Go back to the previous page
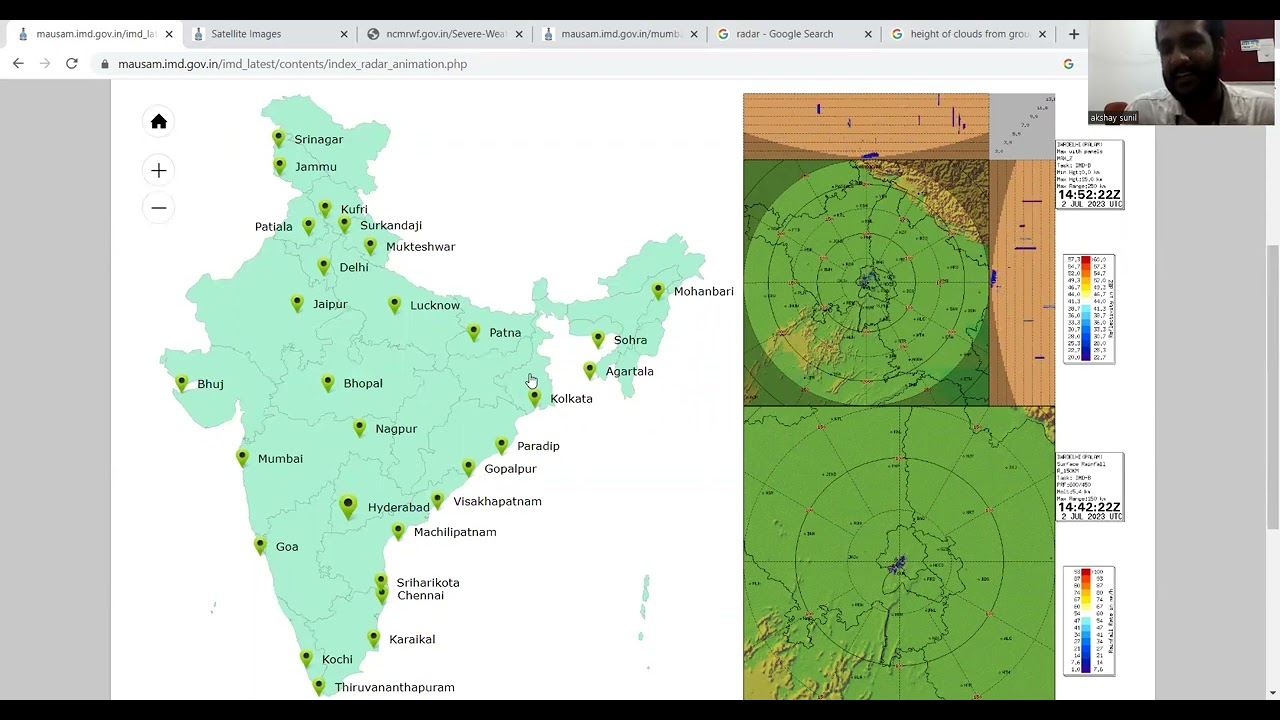 click(x=18, y=64)
